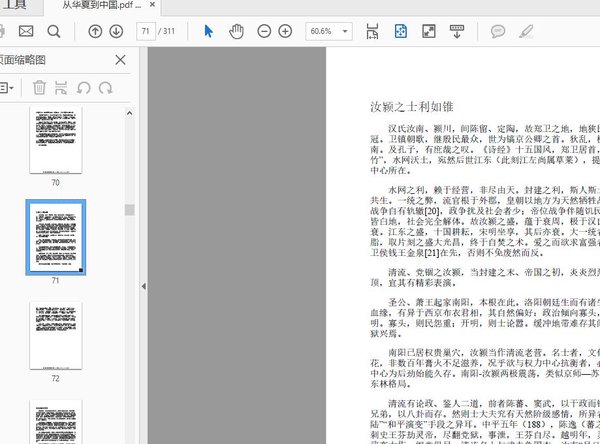Zoom out with the minus button

(264, 31)
